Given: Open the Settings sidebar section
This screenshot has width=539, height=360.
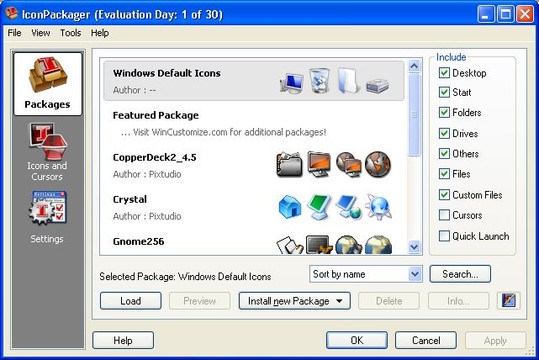Looking at the screenshot, I should pyautogui.click(x=47, y=217).
